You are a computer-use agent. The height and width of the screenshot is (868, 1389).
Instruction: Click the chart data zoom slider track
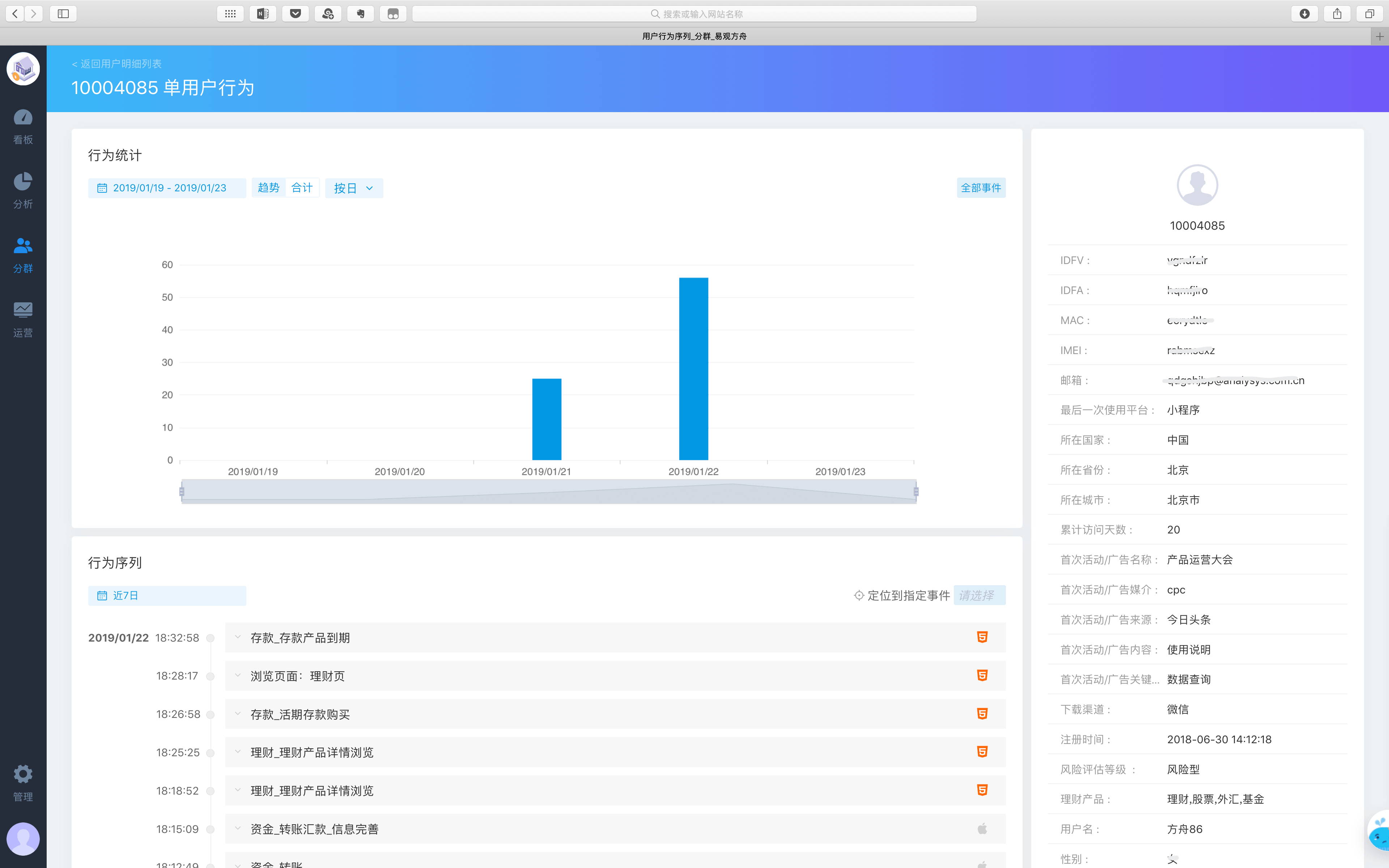click(x=549, y=492)
